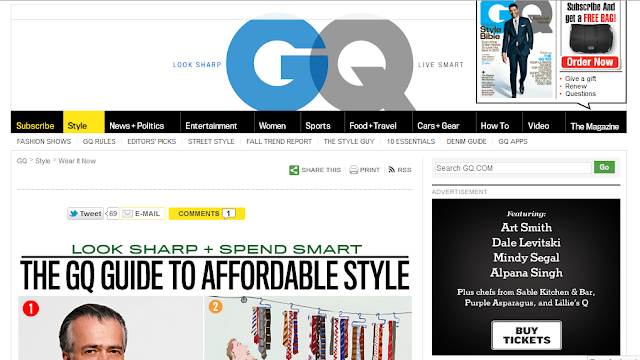640x360 pixels.
Task: Click Look Sharp + Spend Smart heading
Action: [x=217, y=249]
